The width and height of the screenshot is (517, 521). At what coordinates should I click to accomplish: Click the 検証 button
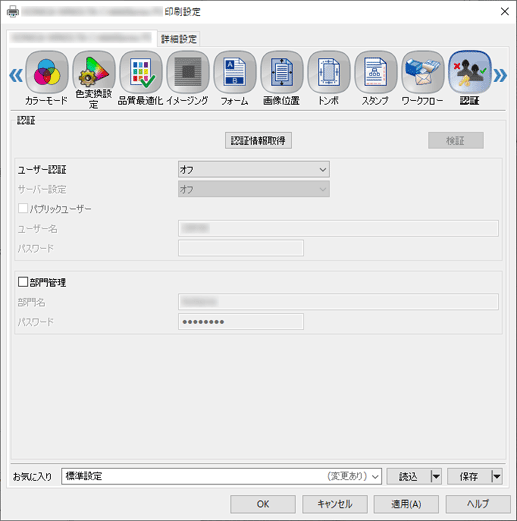click(x=456, y=140)
